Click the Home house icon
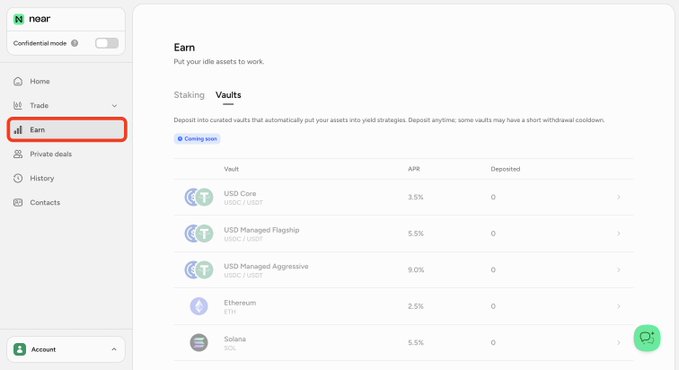This screenshot has width=679, height=370. tap(18, 81)
